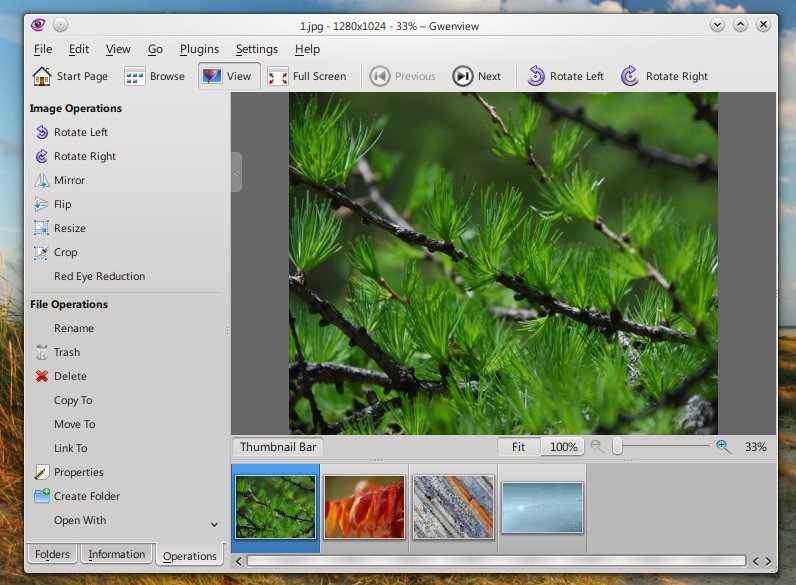
Task: Click Red Eye Reduction
Action: coord(100,276)
